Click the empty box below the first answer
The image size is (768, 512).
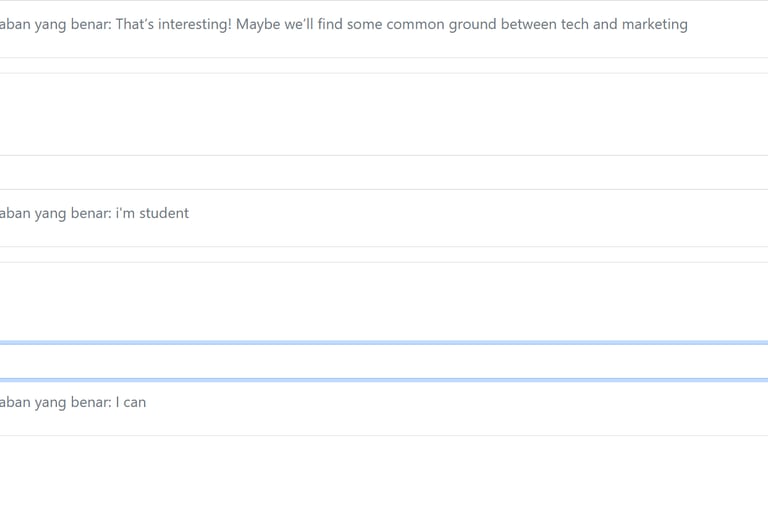tap(384, 113)
